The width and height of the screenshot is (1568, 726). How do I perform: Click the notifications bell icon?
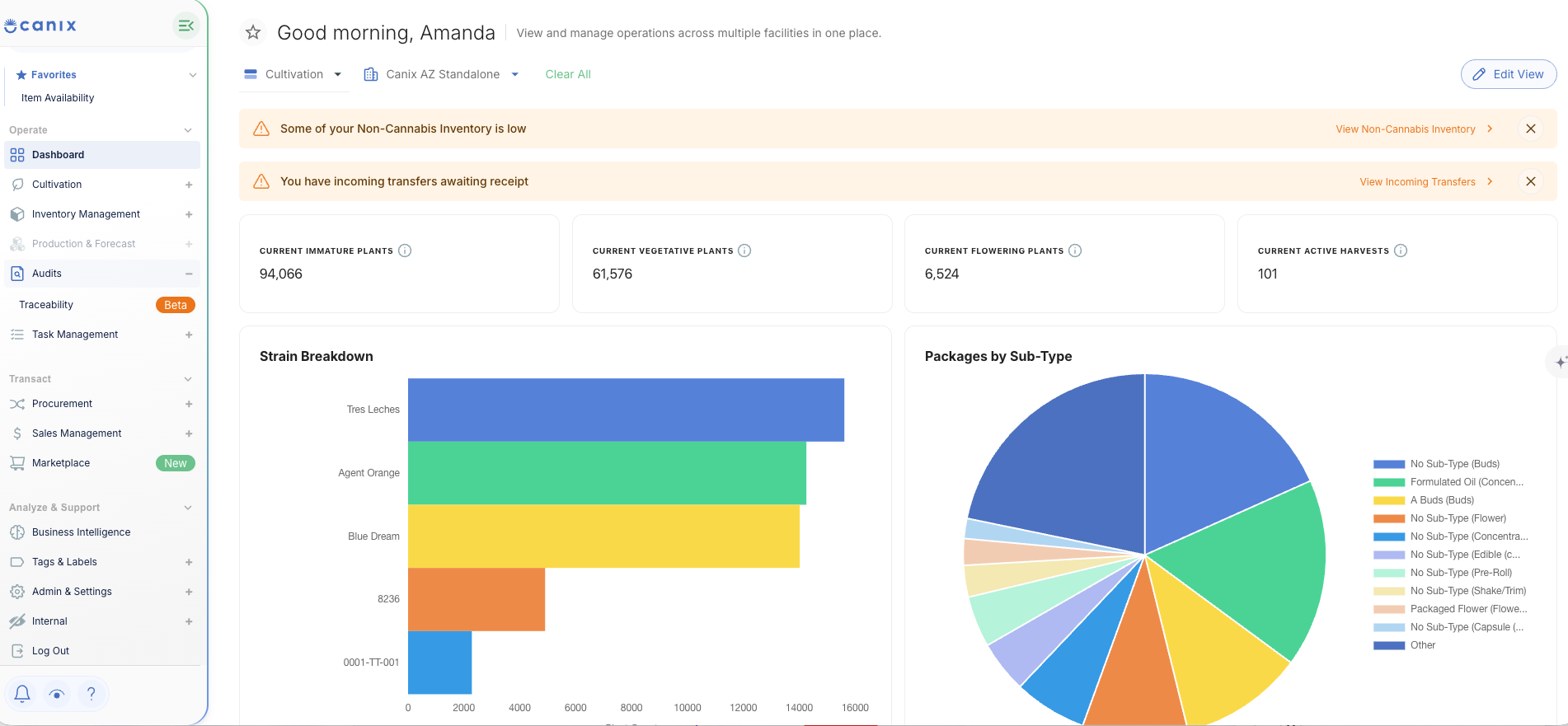pos(22,694)
